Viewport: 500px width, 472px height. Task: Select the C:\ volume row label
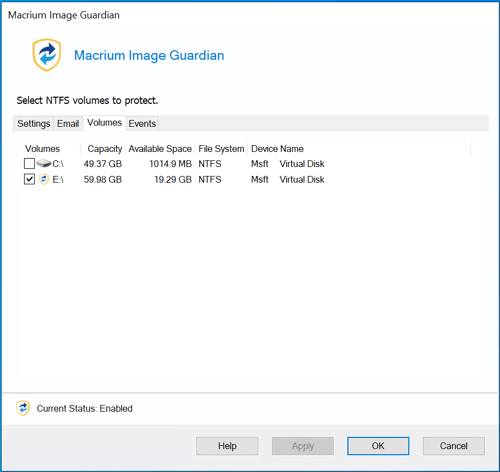[x=58, y=164]
